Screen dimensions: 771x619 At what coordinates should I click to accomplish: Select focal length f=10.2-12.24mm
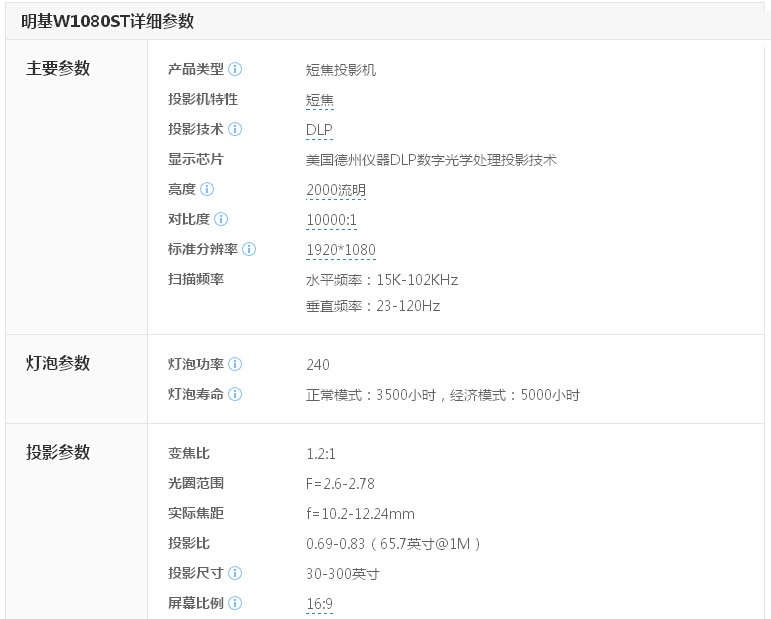click(360, 514)
